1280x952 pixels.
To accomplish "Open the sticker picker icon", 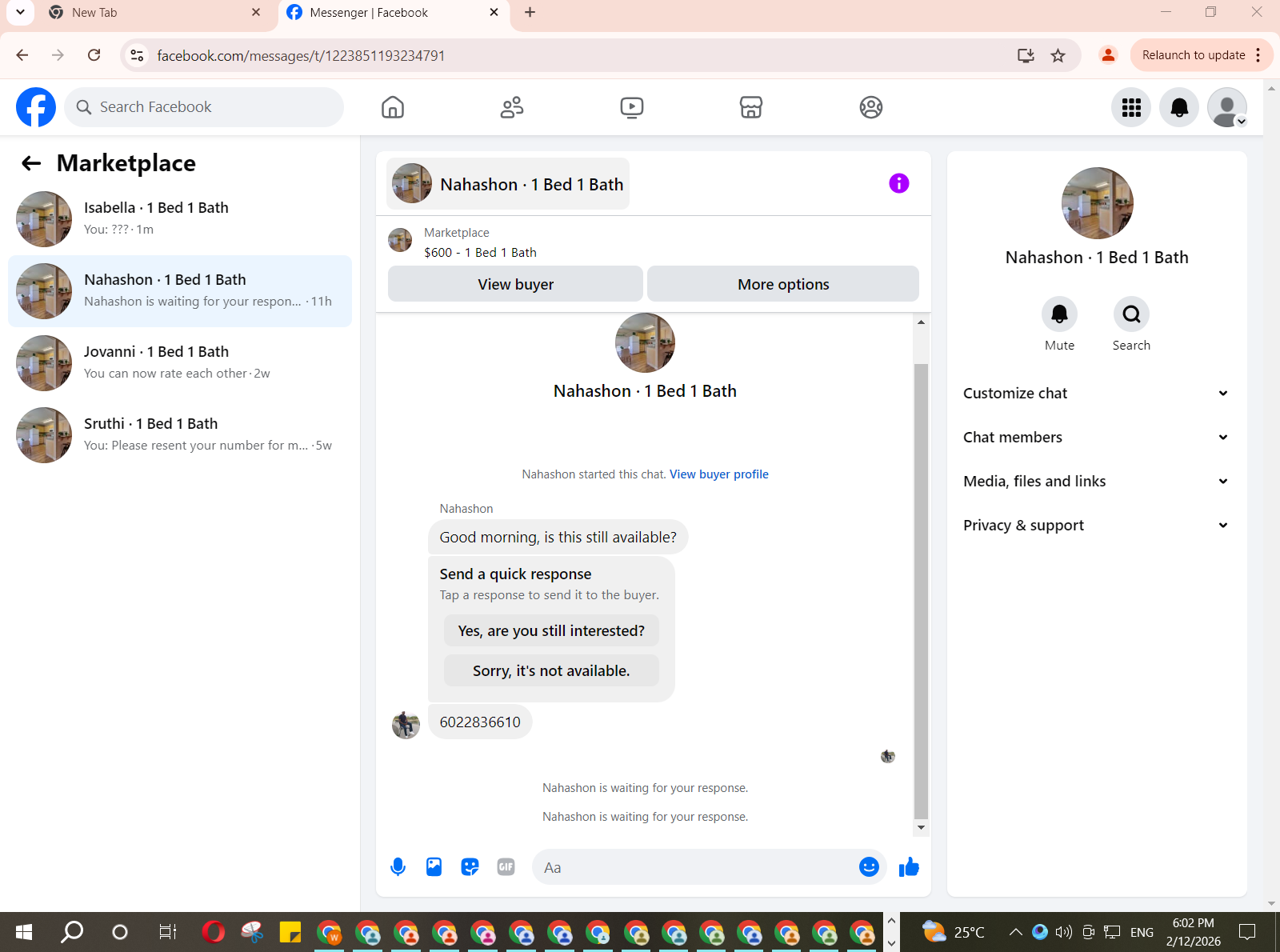I will click(x=470, y=867).
